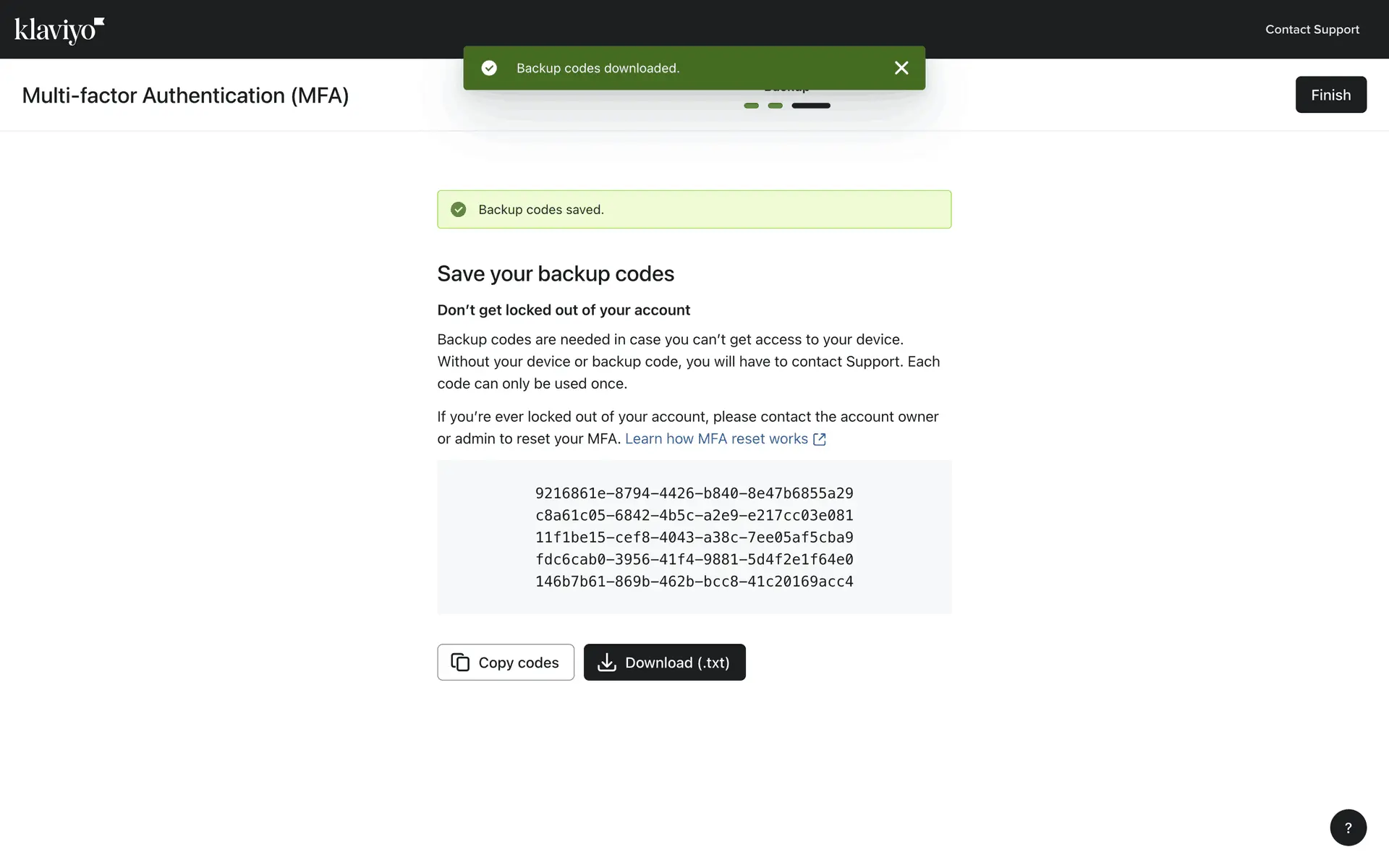This screenshot has height=868, width=1389.
Task: Open Learn how MFA reset works
Action: pos(715,439)
